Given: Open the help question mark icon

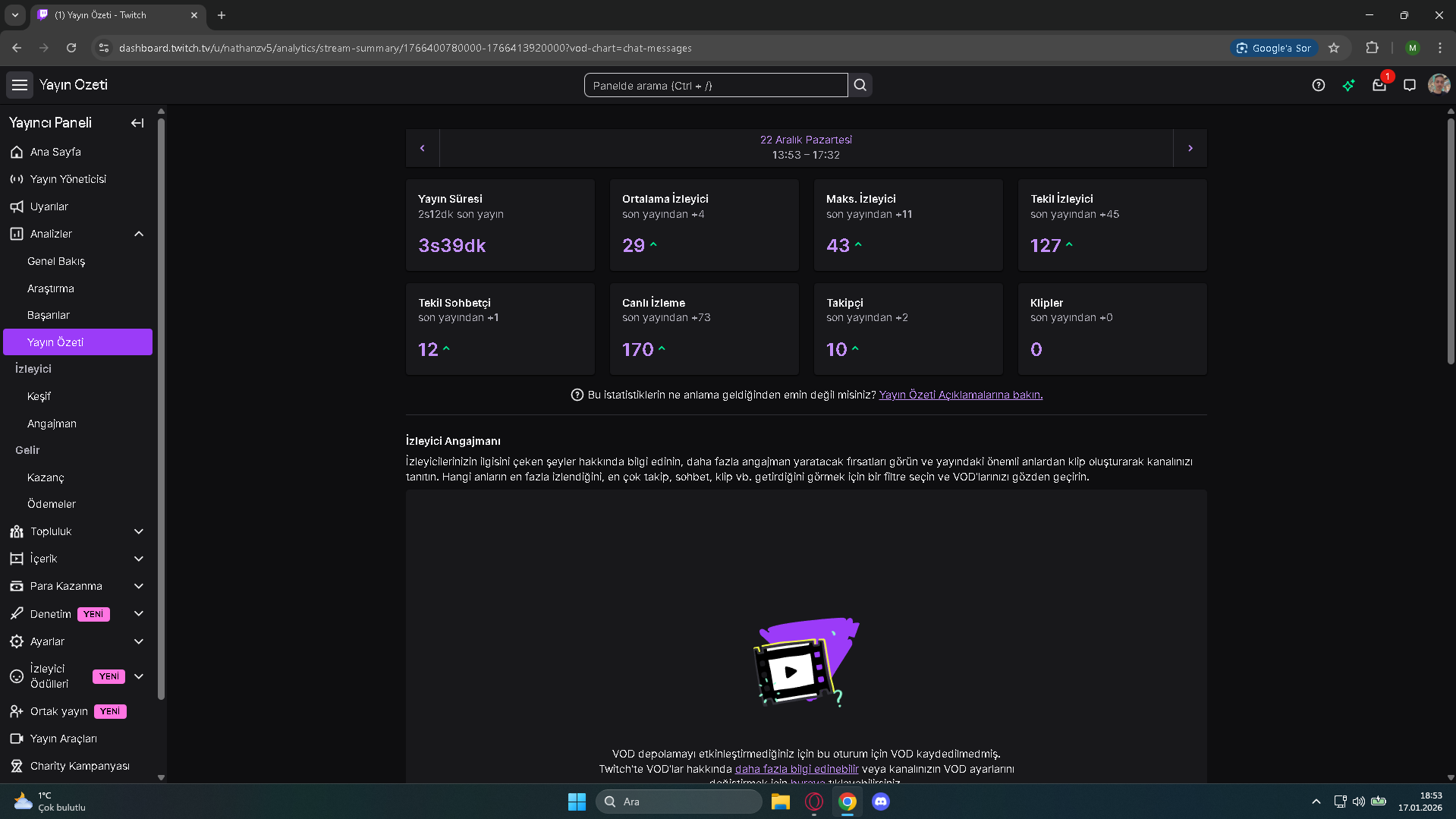Looking at the screenshot, I should (1319, 85).
